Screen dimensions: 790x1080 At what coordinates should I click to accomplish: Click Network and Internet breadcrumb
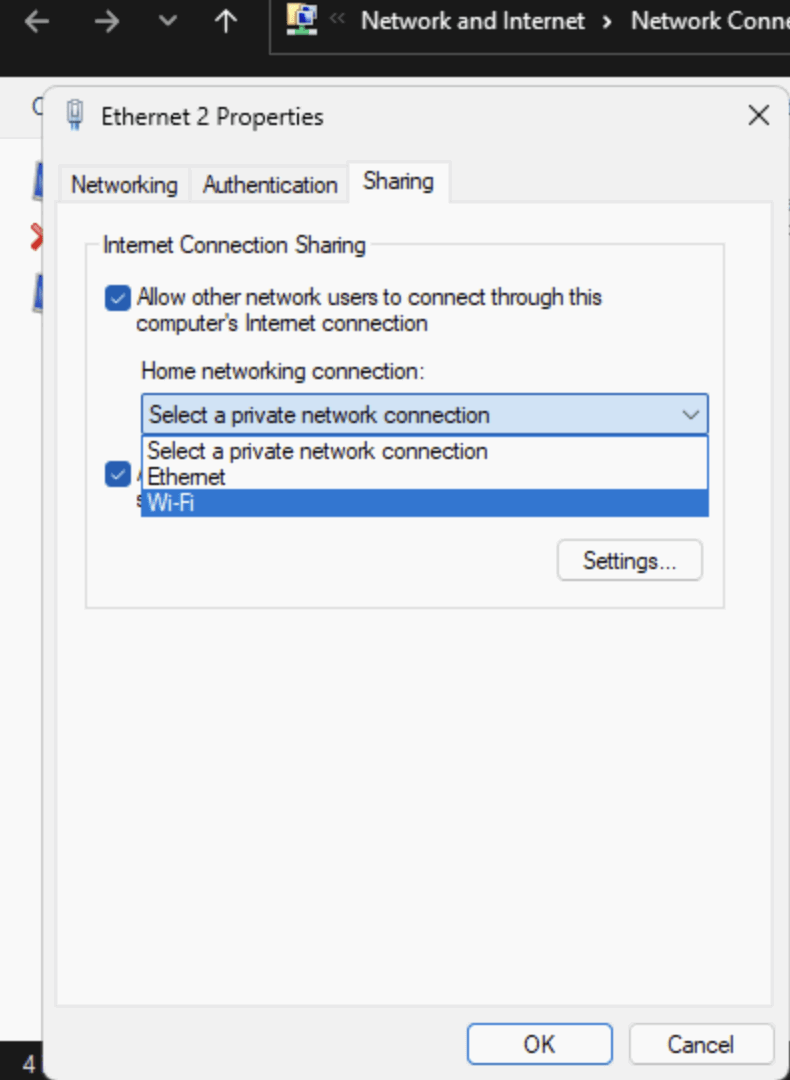473,21
